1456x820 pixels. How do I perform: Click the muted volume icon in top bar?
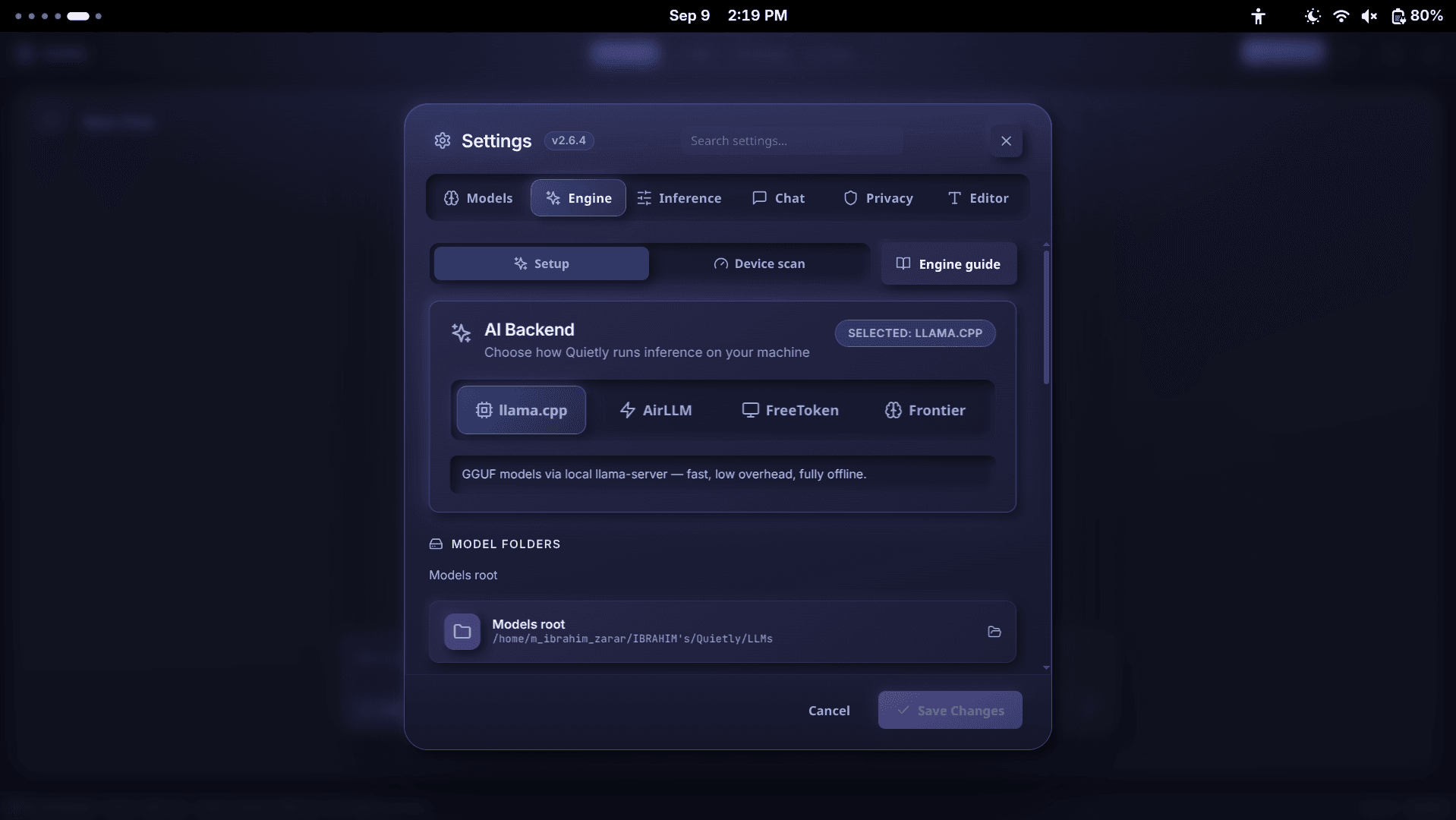click(x=1369, y=16)
